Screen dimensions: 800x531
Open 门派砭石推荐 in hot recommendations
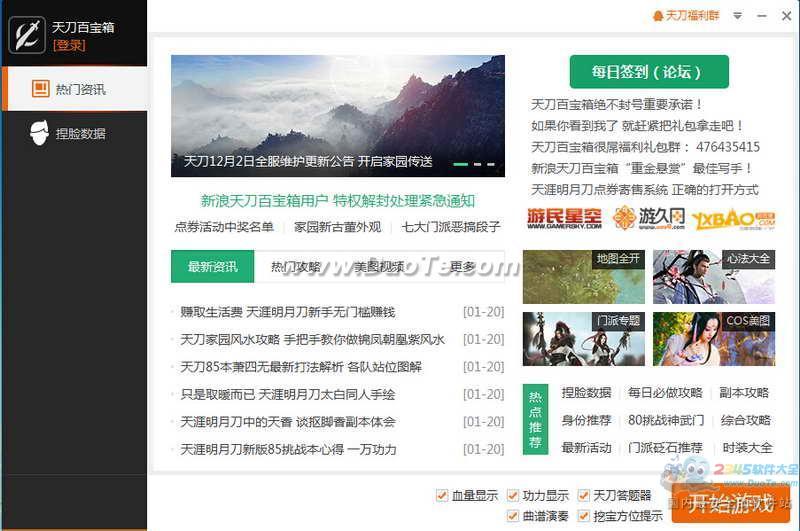click(665, 447)
